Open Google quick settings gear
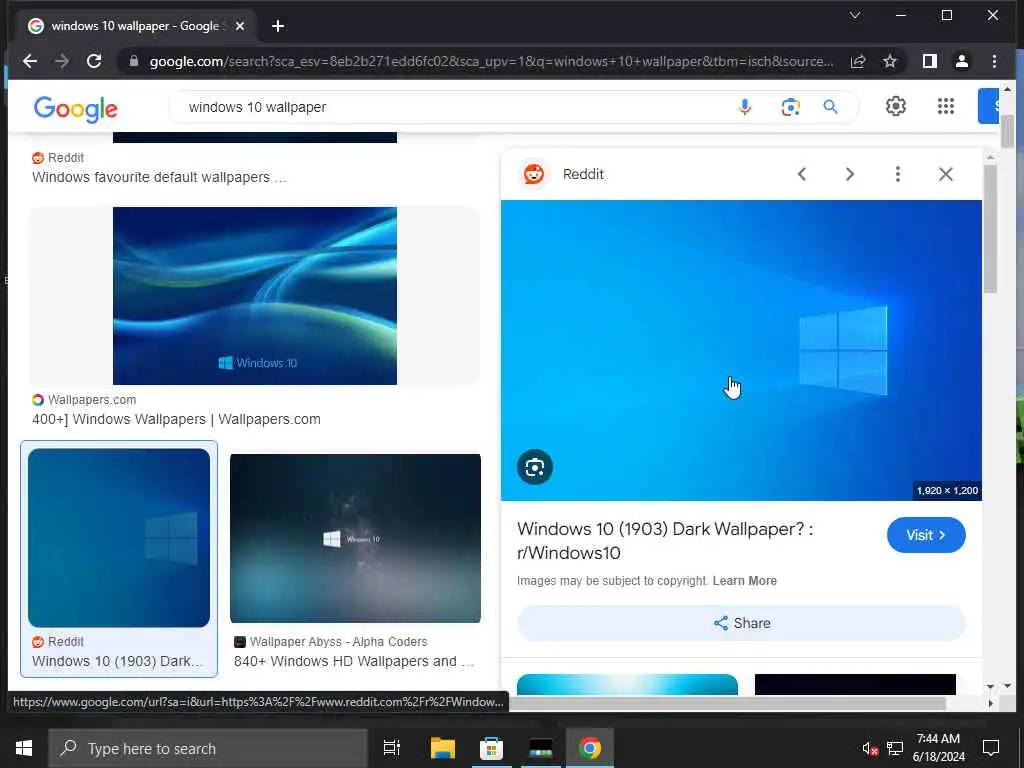The image size is (1024, 768). 895,106
